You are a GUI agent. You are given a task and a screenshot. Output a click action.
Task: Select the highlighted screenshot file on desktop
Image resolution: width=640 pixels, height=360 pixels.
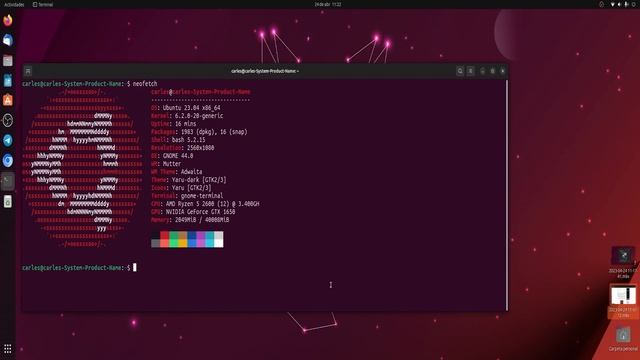(623, 302)
